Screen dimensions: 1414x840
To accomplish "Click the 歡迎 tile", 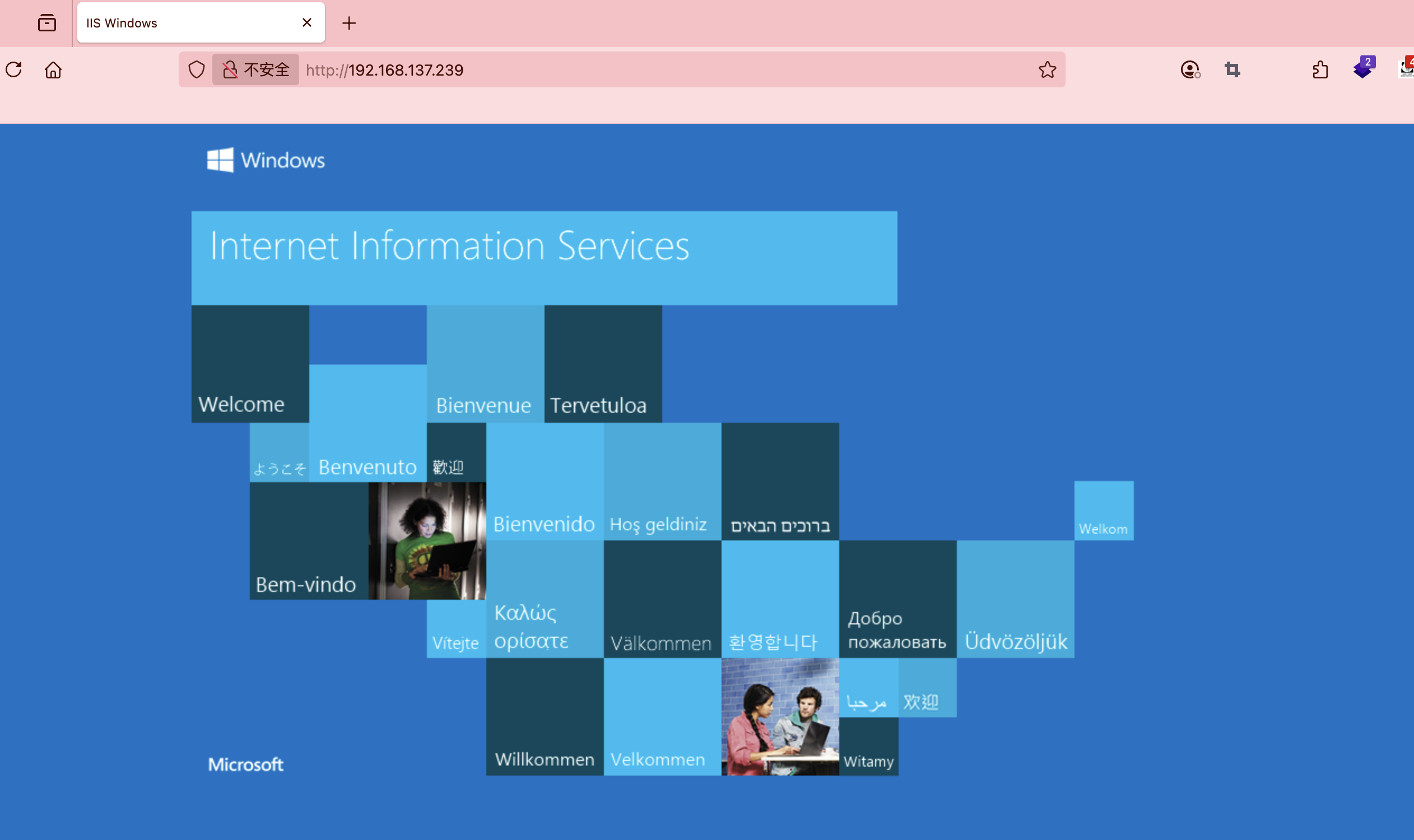I will pyautogui.click(x=457, y=452).
